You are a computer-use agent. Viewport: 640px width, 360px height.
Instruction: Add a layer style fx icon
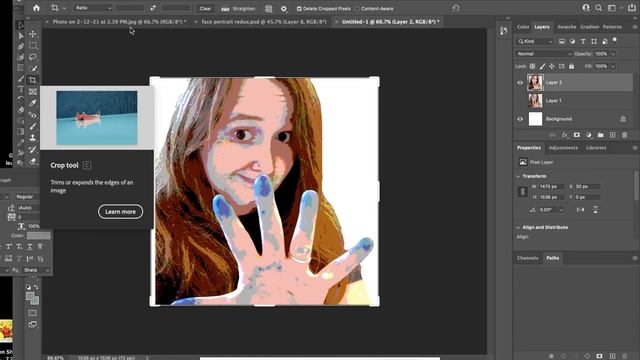pos(564,135)
